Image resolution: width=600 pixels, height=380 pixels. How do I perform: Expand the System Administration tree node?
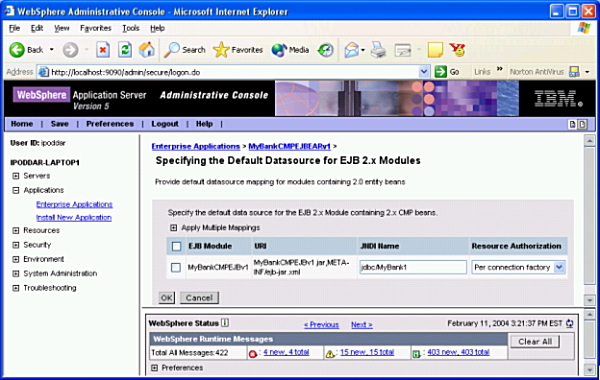[16, 274]
